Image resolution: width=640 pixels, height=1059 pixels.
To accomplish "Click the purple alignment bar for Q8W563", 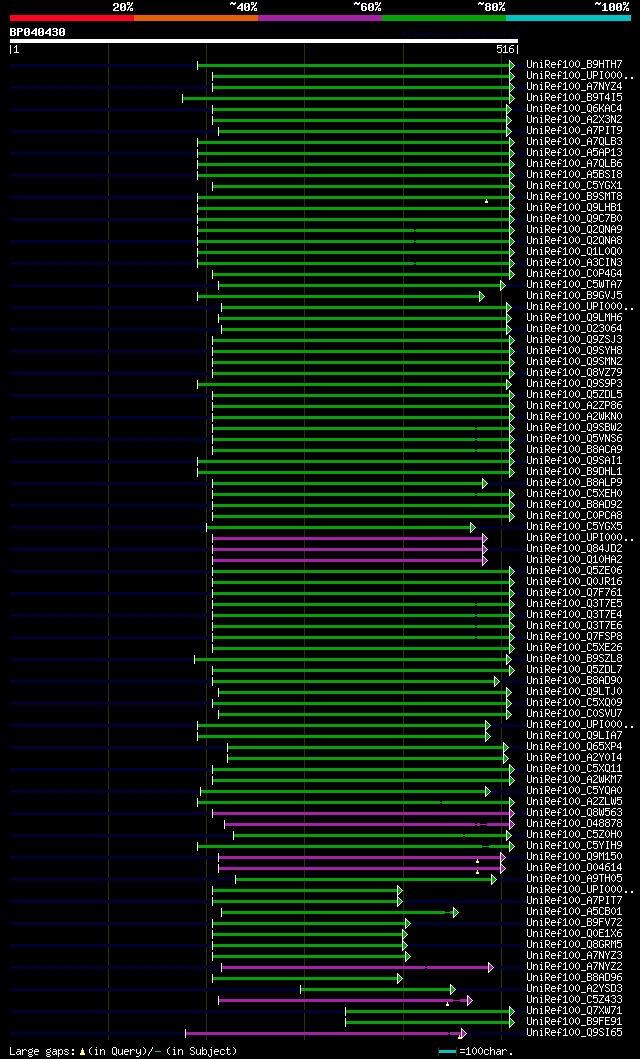I will 361,814.
